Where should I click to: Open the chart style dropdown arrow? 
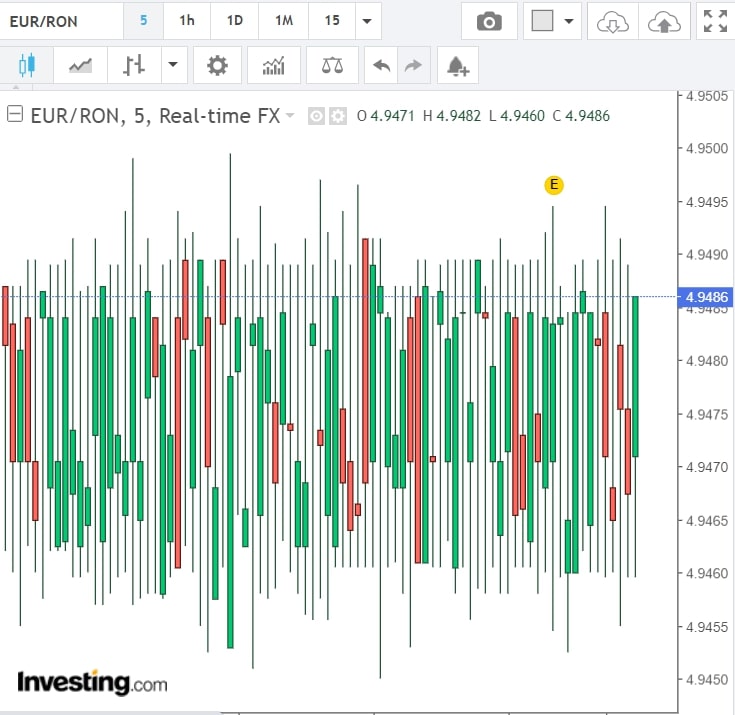coord(173,66)
